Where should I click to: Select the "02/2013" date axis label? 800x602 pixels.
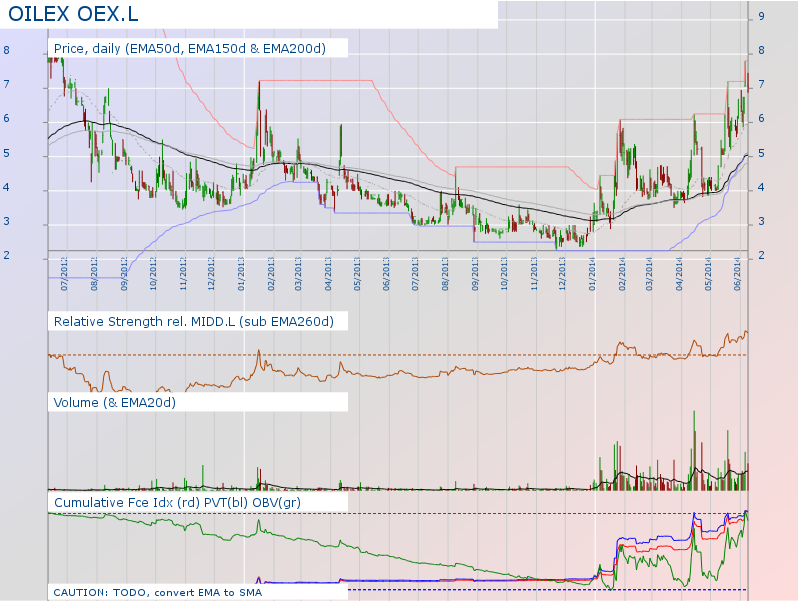pyautogui.click(x=271, y=274)
